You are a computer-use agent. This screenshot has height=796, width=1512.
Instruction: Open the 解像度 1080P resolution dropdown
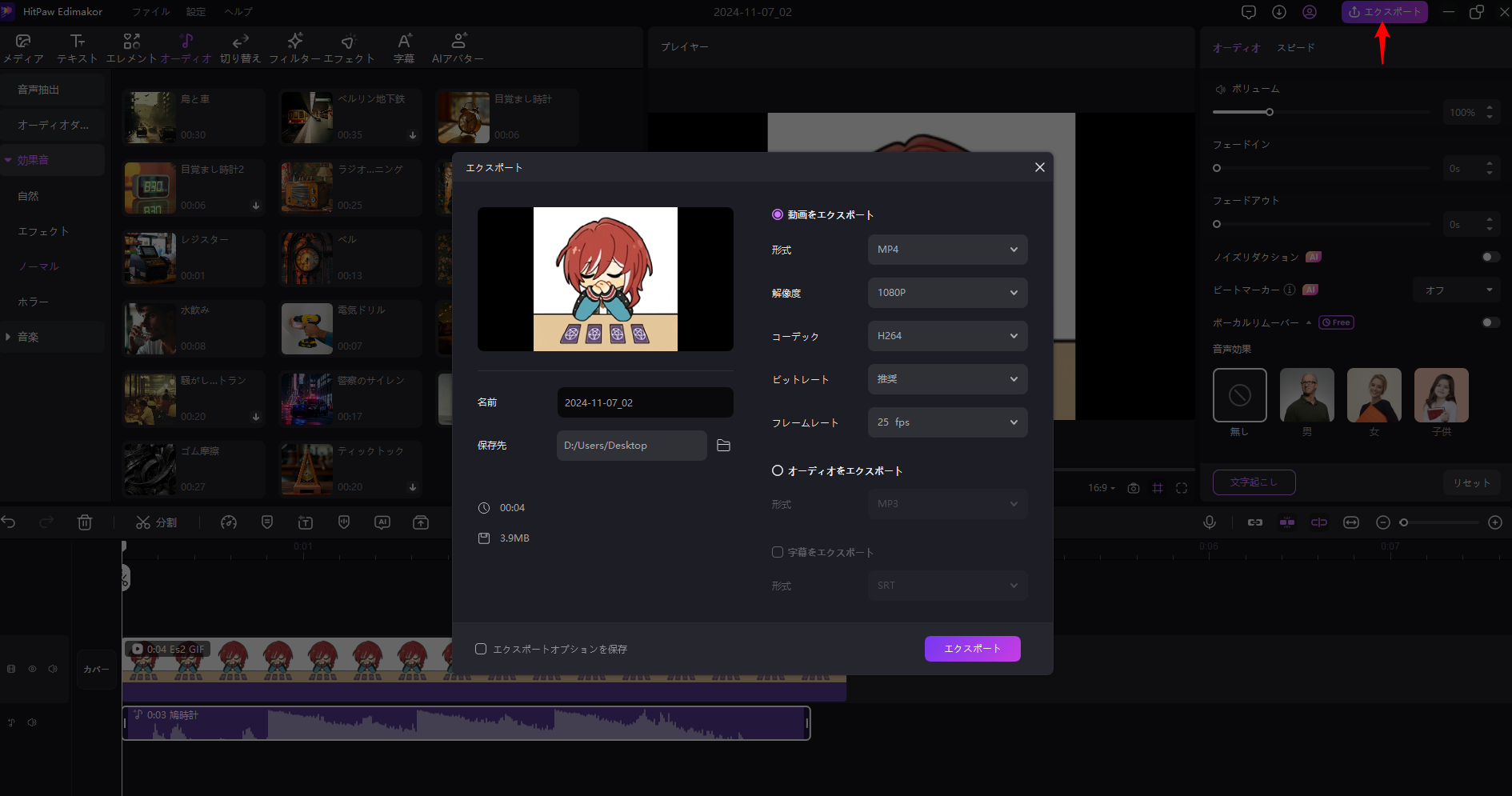tap(947, 293)
